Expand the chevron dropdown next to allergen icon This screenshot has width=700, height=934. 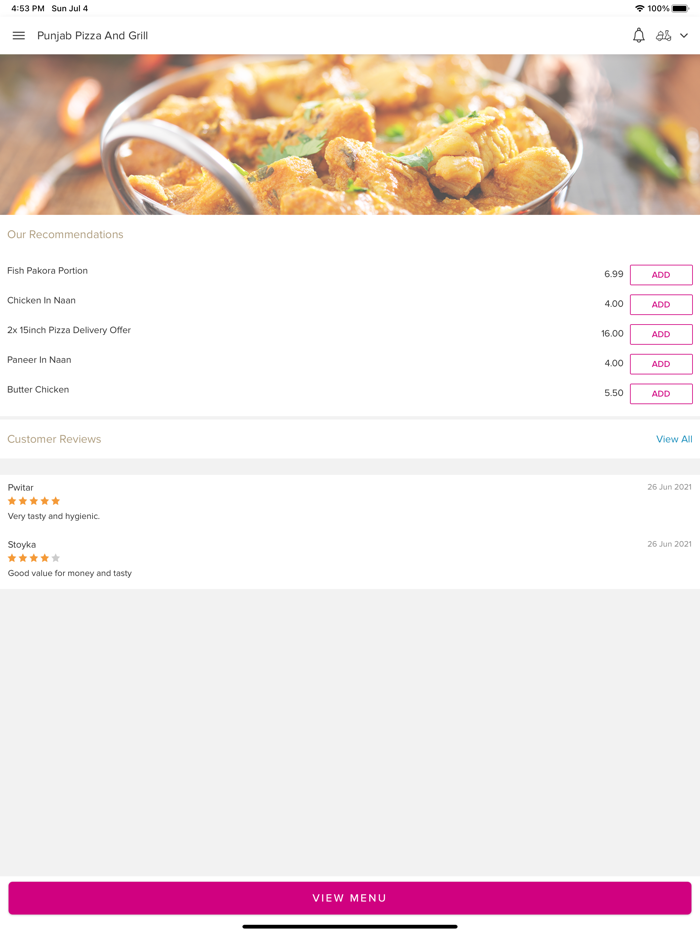pos(686,36)
